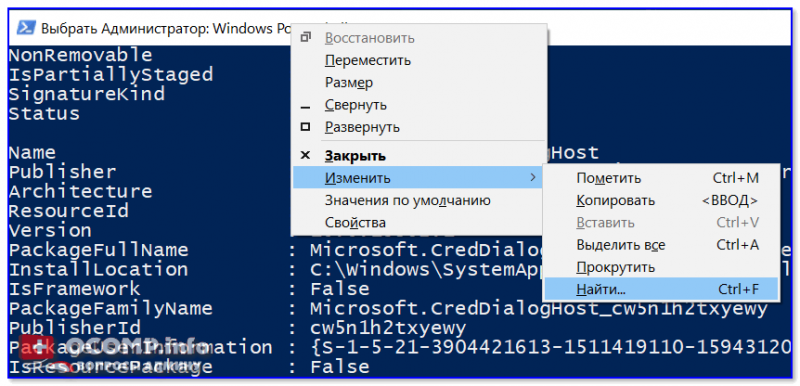Click the Architecture property label
Image resolution: width=800 pixels, height=386 pixels.
pos(81,191)
